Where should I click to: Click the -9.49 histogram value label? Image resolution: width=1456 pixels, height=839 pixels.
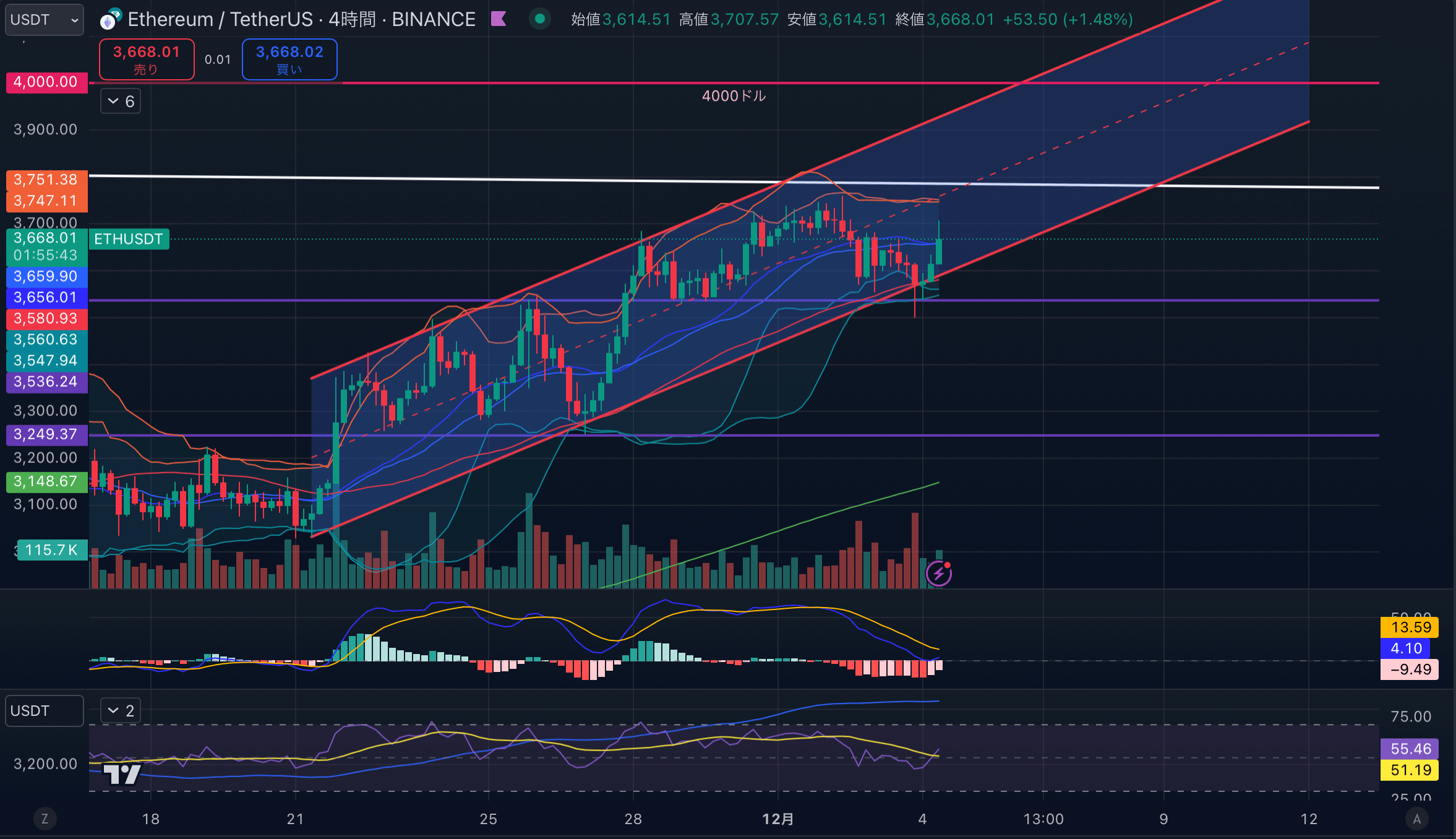[x=1410, y=669]
